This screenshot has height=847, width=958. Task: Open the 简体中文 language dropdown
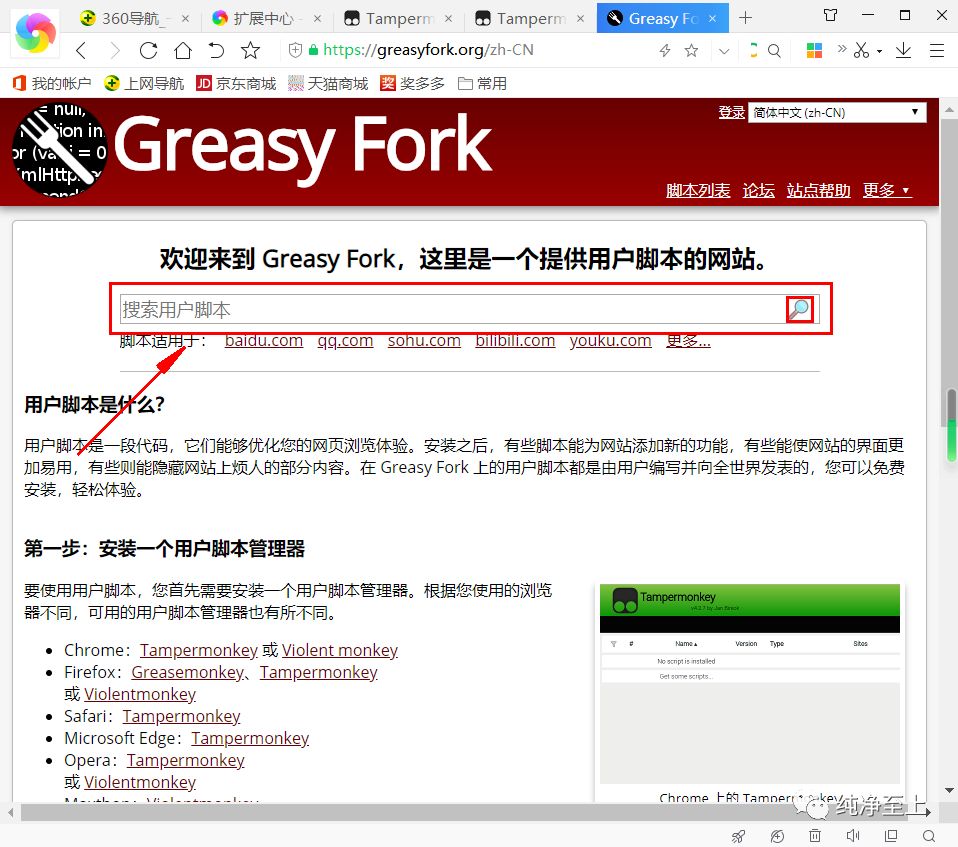[x=837, y=112]
